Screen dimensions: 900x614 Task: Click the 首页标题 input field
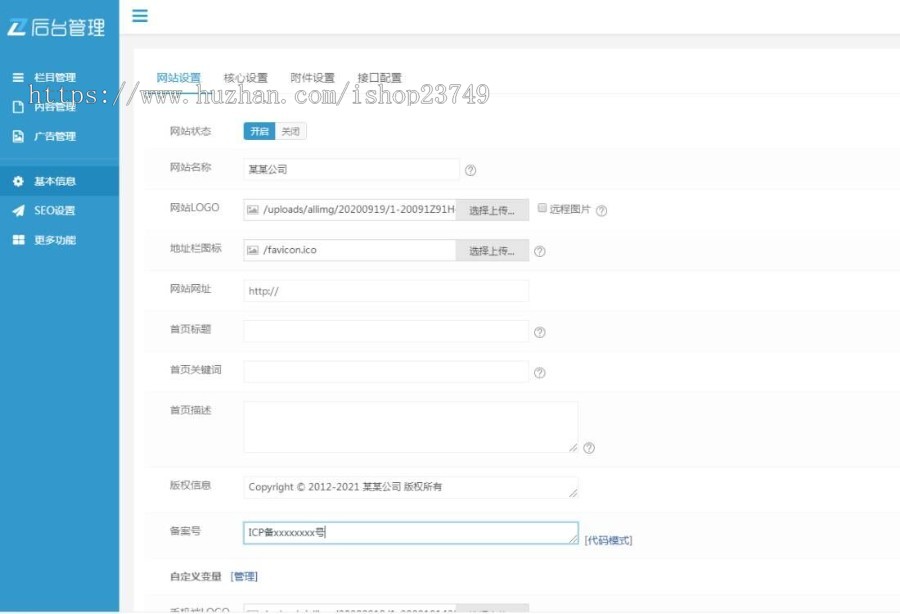(386, 331)
